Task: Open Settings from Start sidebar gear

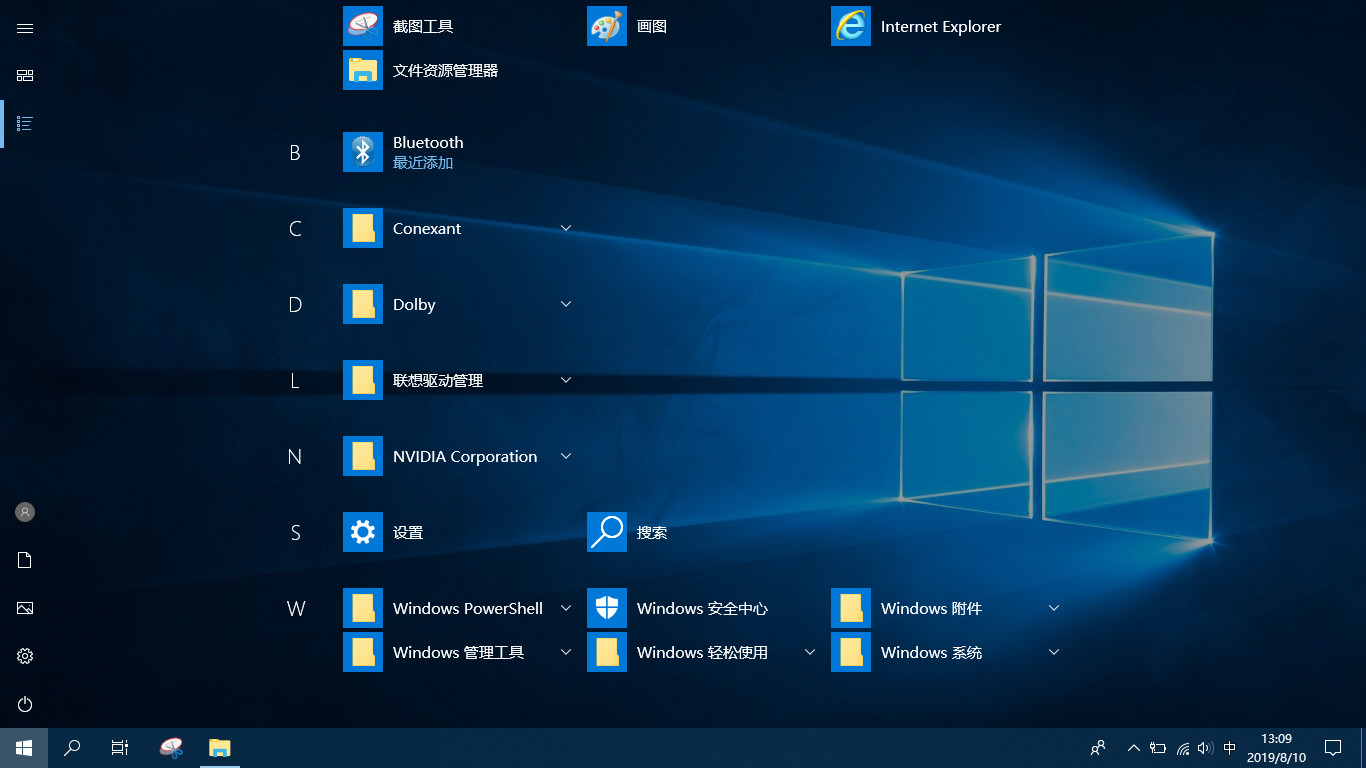Action: 25,656
